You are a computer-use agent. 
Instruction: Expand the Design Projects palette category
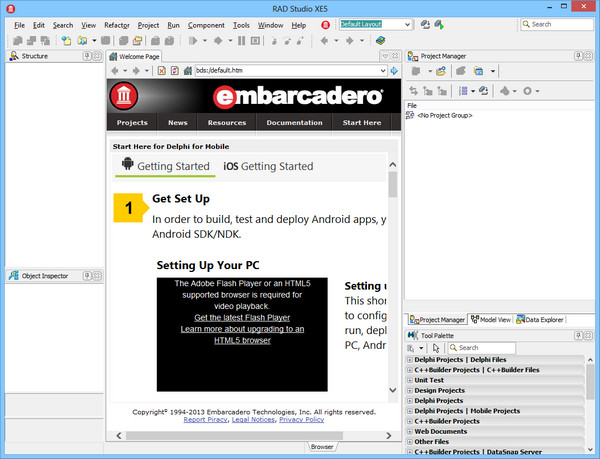point(410,390)
